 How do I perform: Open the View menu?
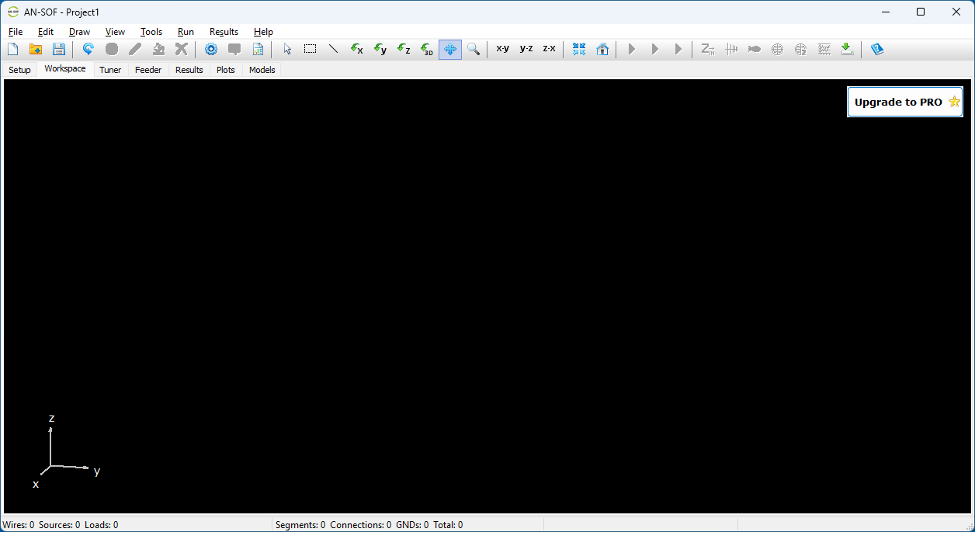[x=115, y=32]
